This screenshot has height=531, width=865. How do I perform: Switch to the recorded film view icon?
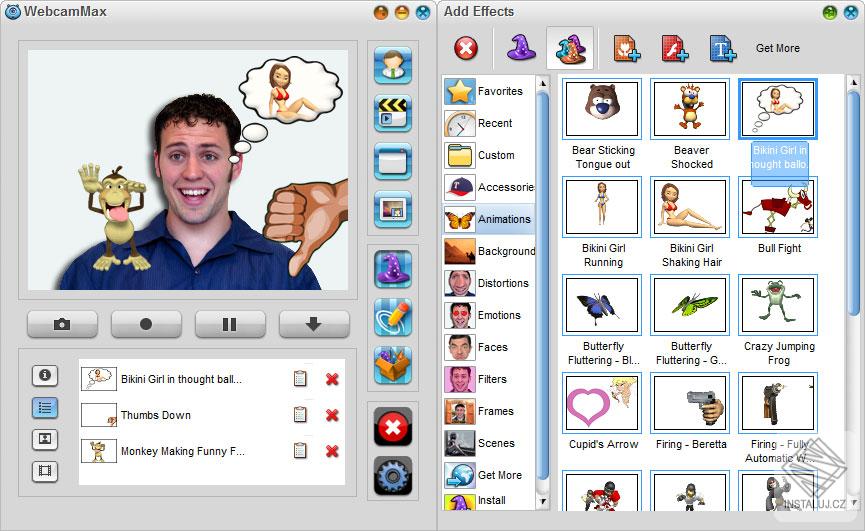45,471
